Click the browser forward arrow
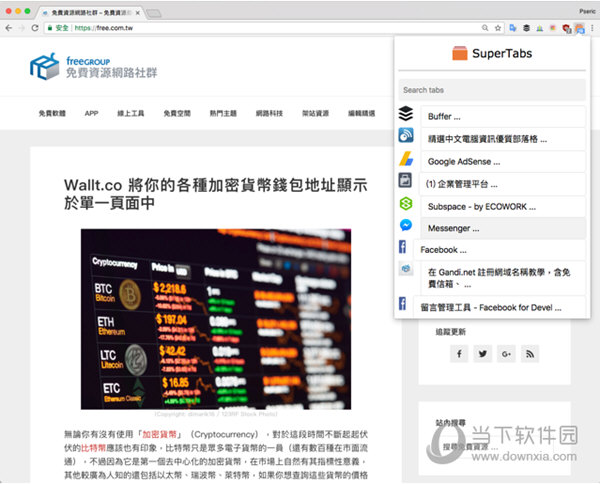Viewport: 600px width, 484px height. pos(22,28)
